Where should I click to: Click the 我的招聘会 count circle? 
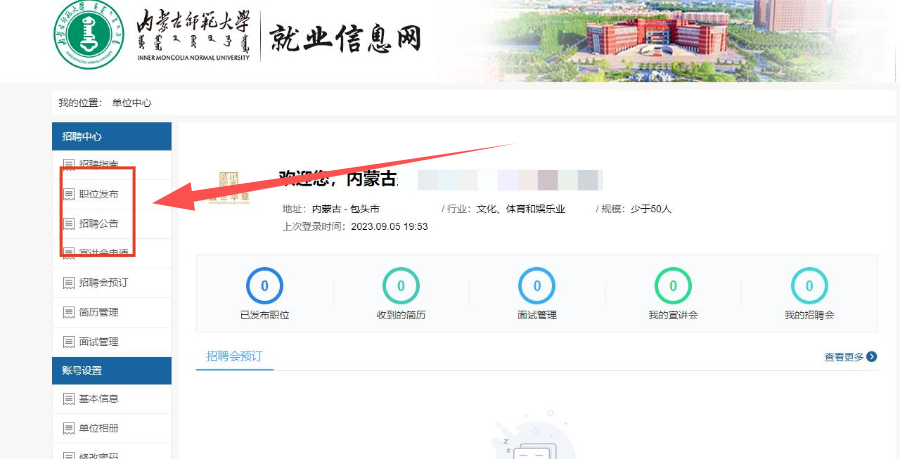coord(809,286)
